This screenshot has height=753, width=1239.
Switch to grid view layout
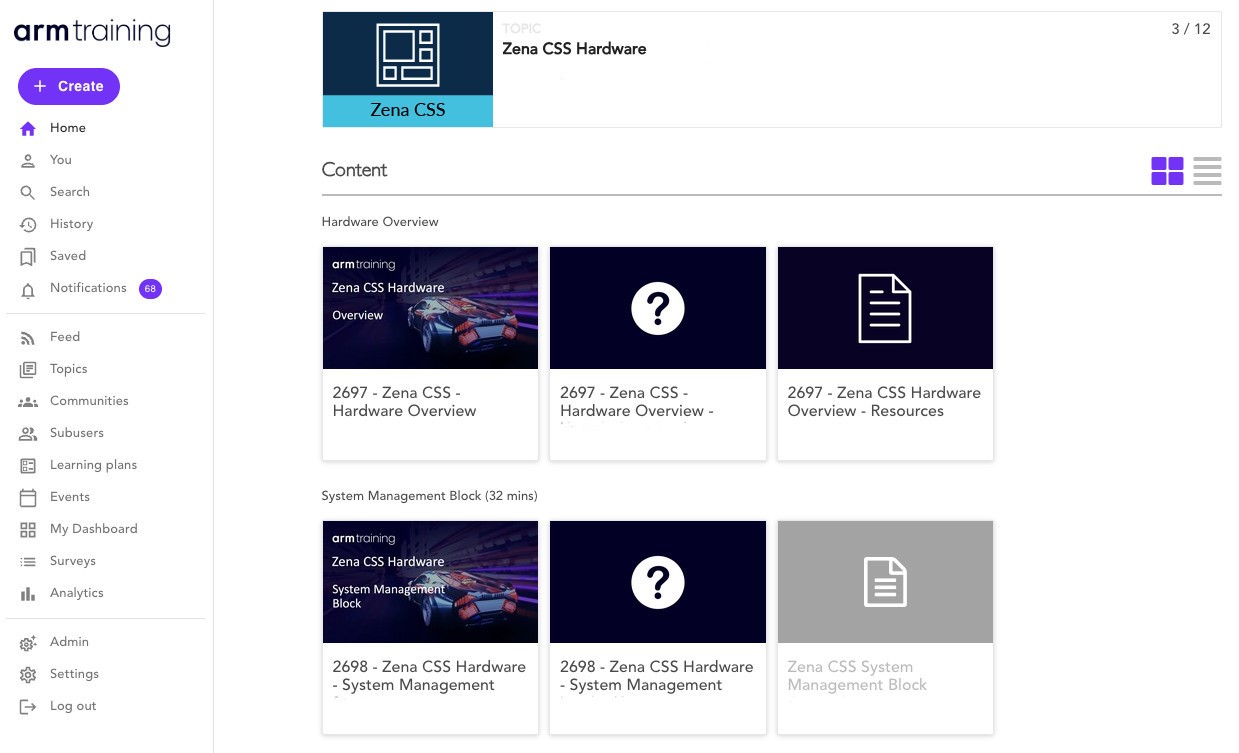(1167, 171)
